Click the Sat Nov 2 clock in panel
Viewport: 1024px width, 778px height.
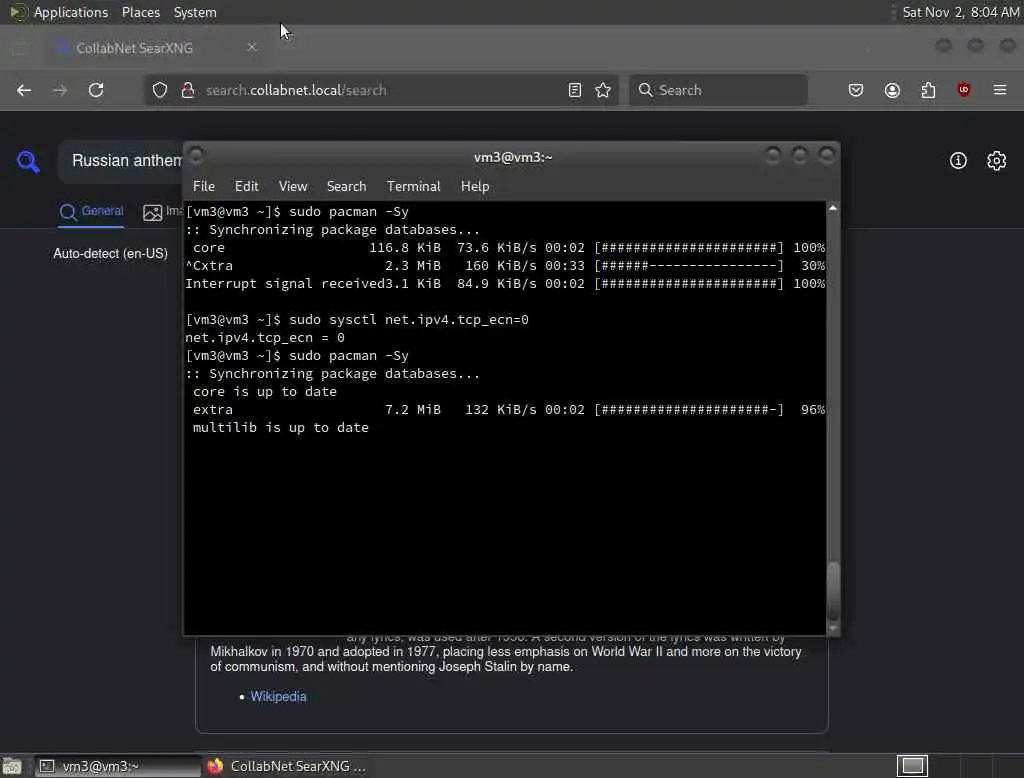pos(961,12)
